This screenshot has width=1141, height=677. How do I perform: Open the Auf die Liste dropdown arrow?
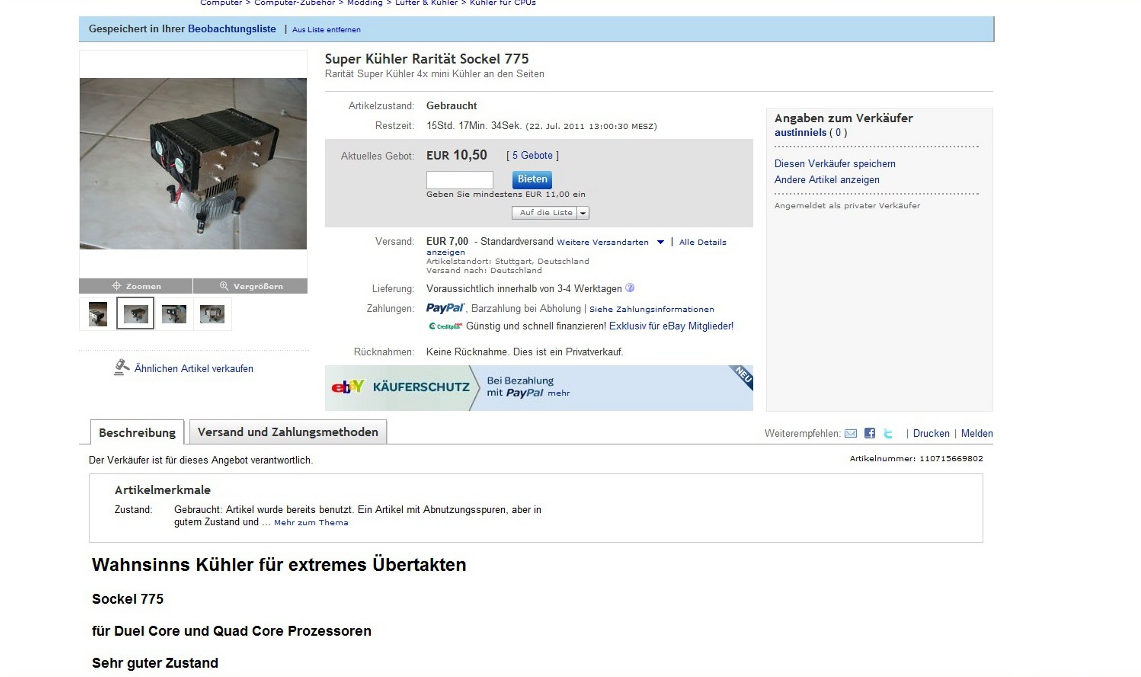point(583,213)
